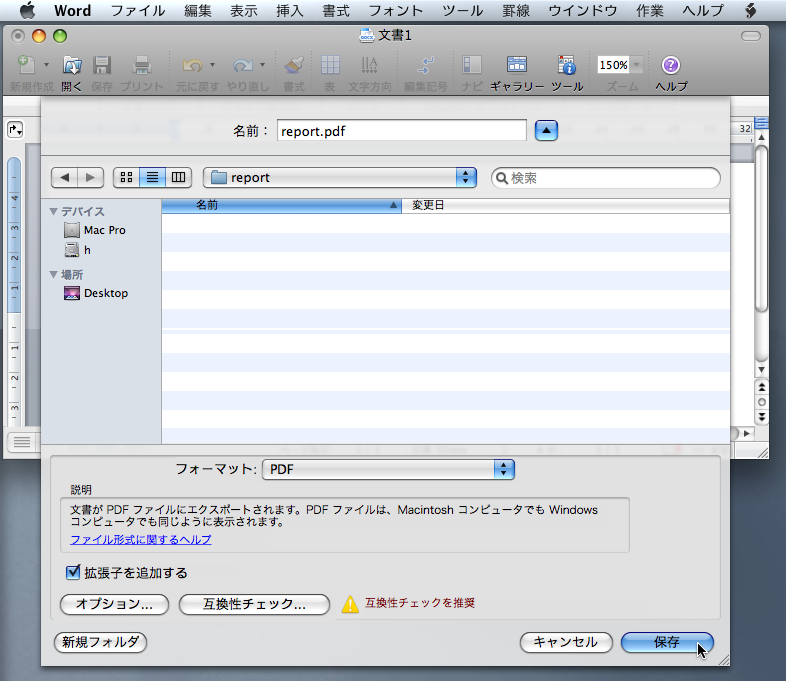Open the format PDF dropdown
Screen dimensions: 786x681
tap(388, 468)
